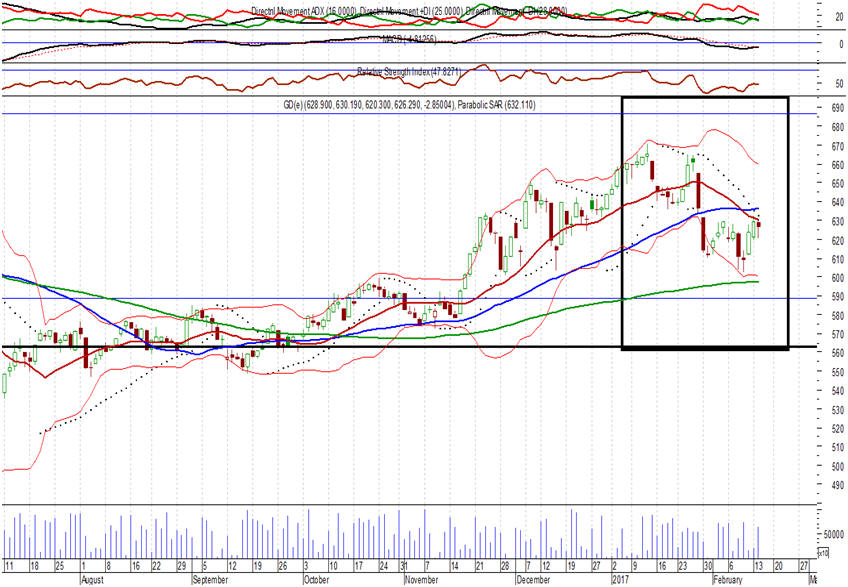The height and width of the screenshot is (587, 848).
Task: Select the date label 22 on time axis
Action: click(x=156, y=566)
